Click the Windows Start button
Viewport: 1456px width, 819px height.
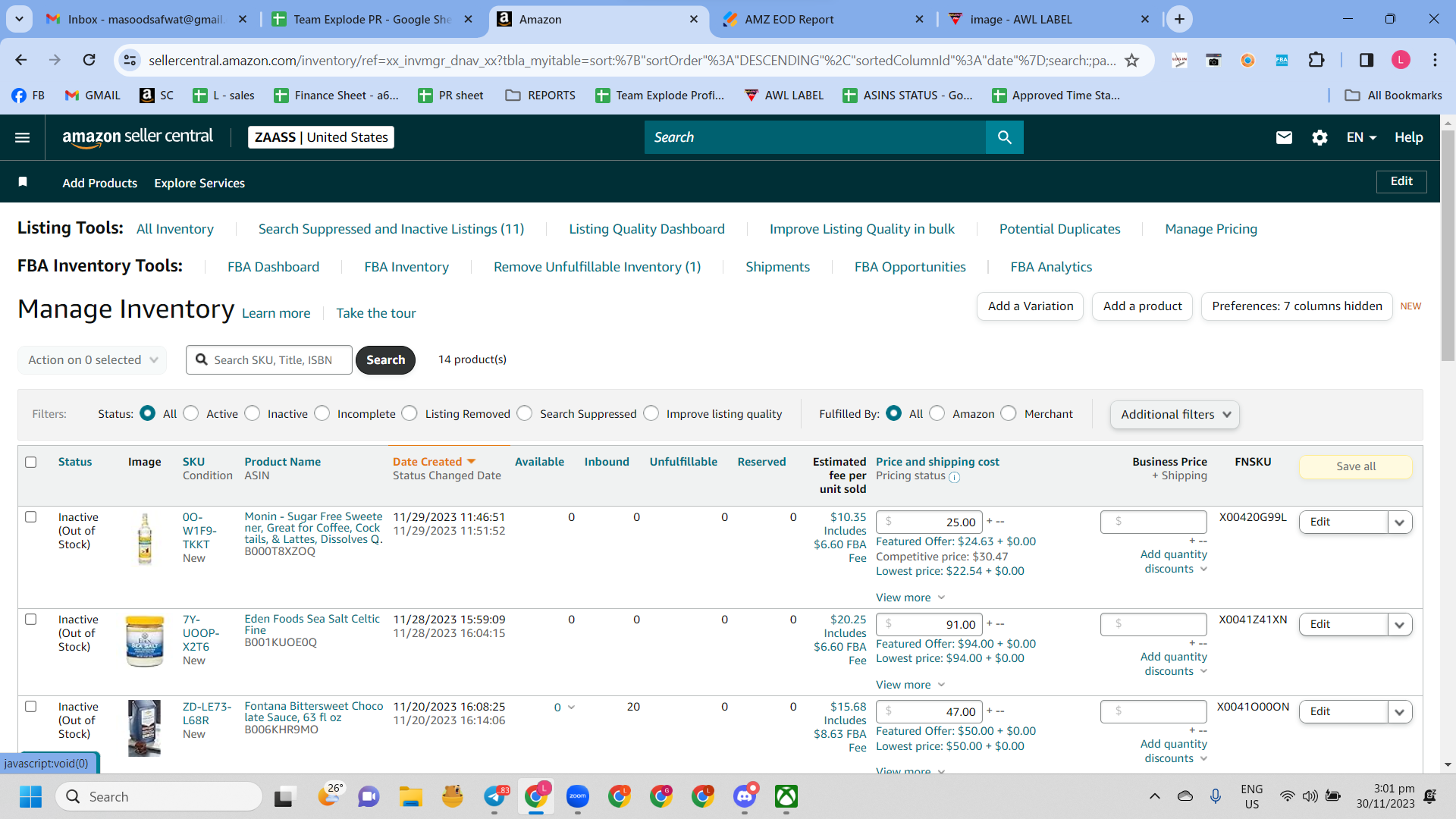point(30,796)
